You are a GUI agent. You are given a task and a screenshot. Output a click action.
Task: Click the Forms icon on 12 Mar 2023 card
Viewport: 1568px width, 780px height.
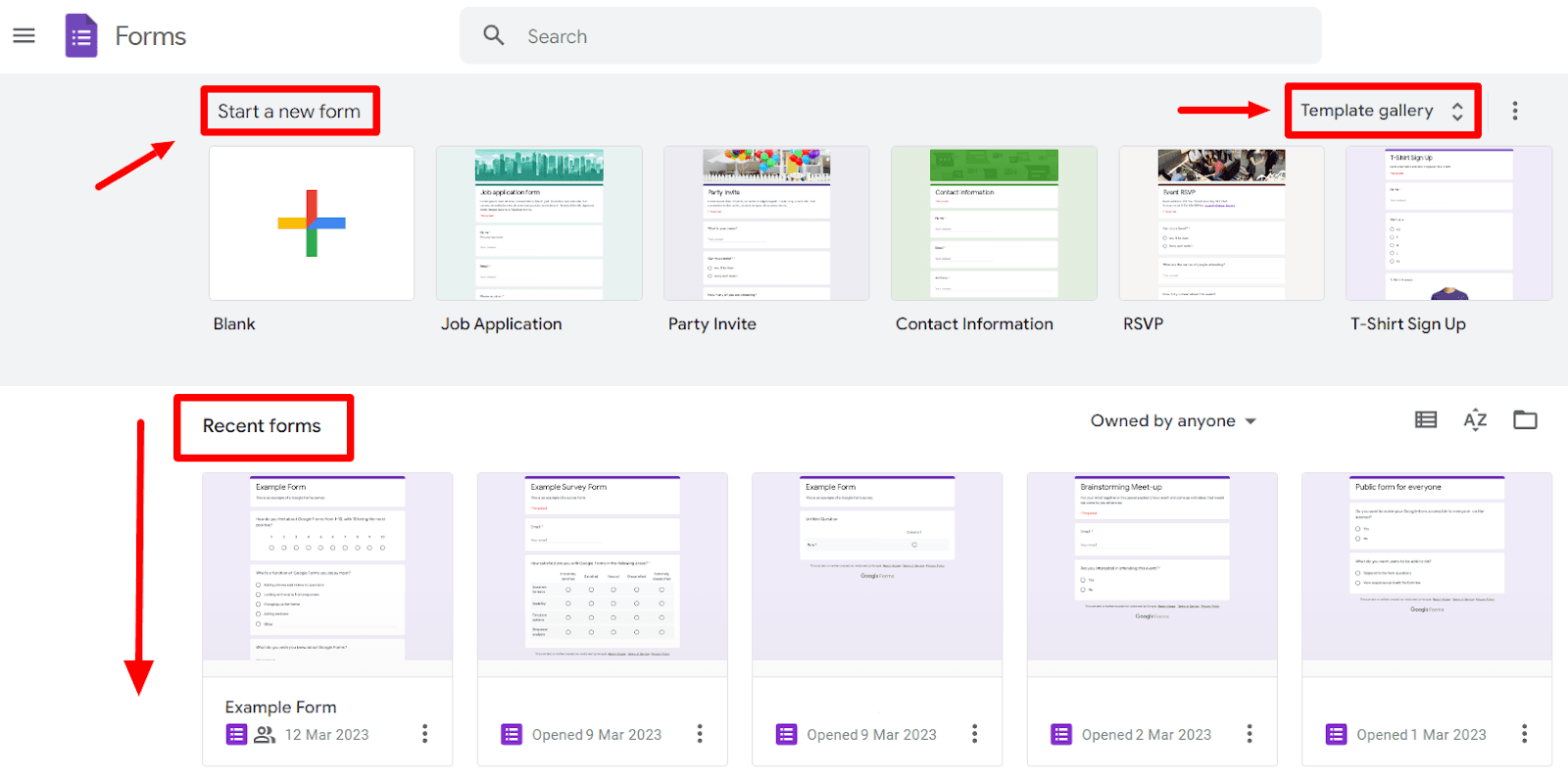pyautogui.click(x=236, y=734)
